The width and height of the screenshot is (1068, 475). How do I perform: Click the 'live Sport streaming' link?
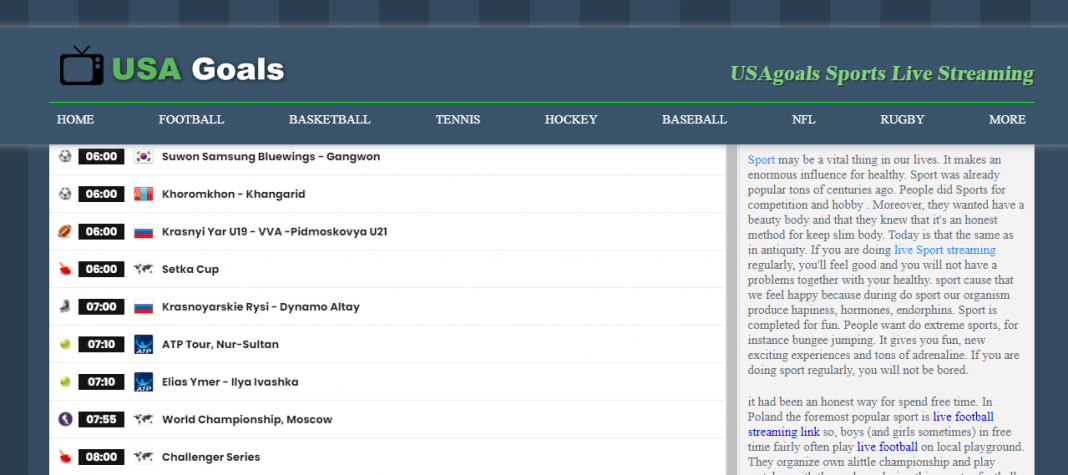coord(945,250)
